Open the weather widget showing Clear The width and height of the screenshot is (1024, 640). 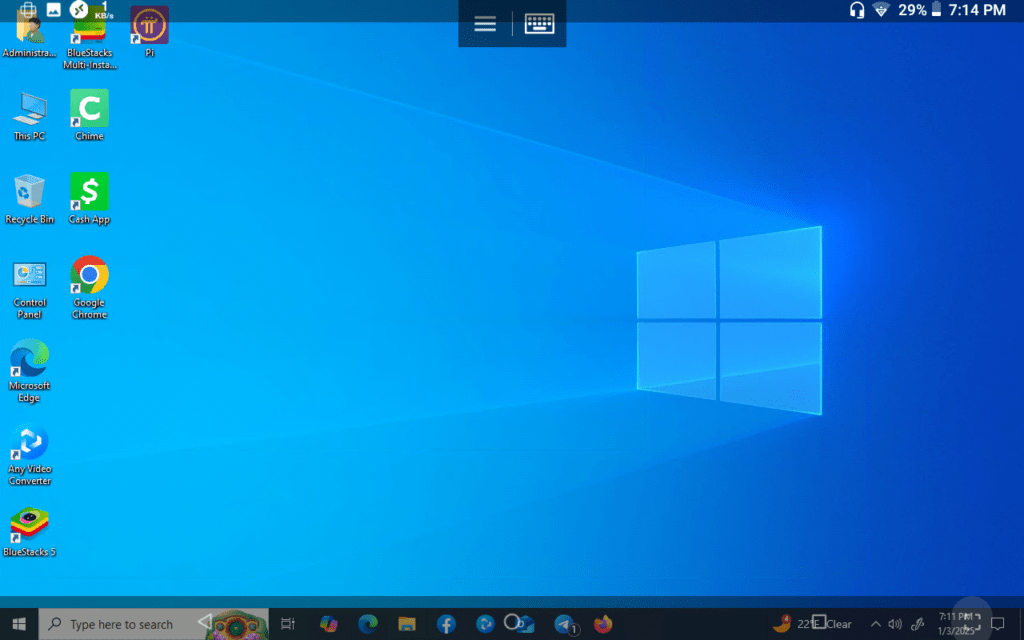812,624
